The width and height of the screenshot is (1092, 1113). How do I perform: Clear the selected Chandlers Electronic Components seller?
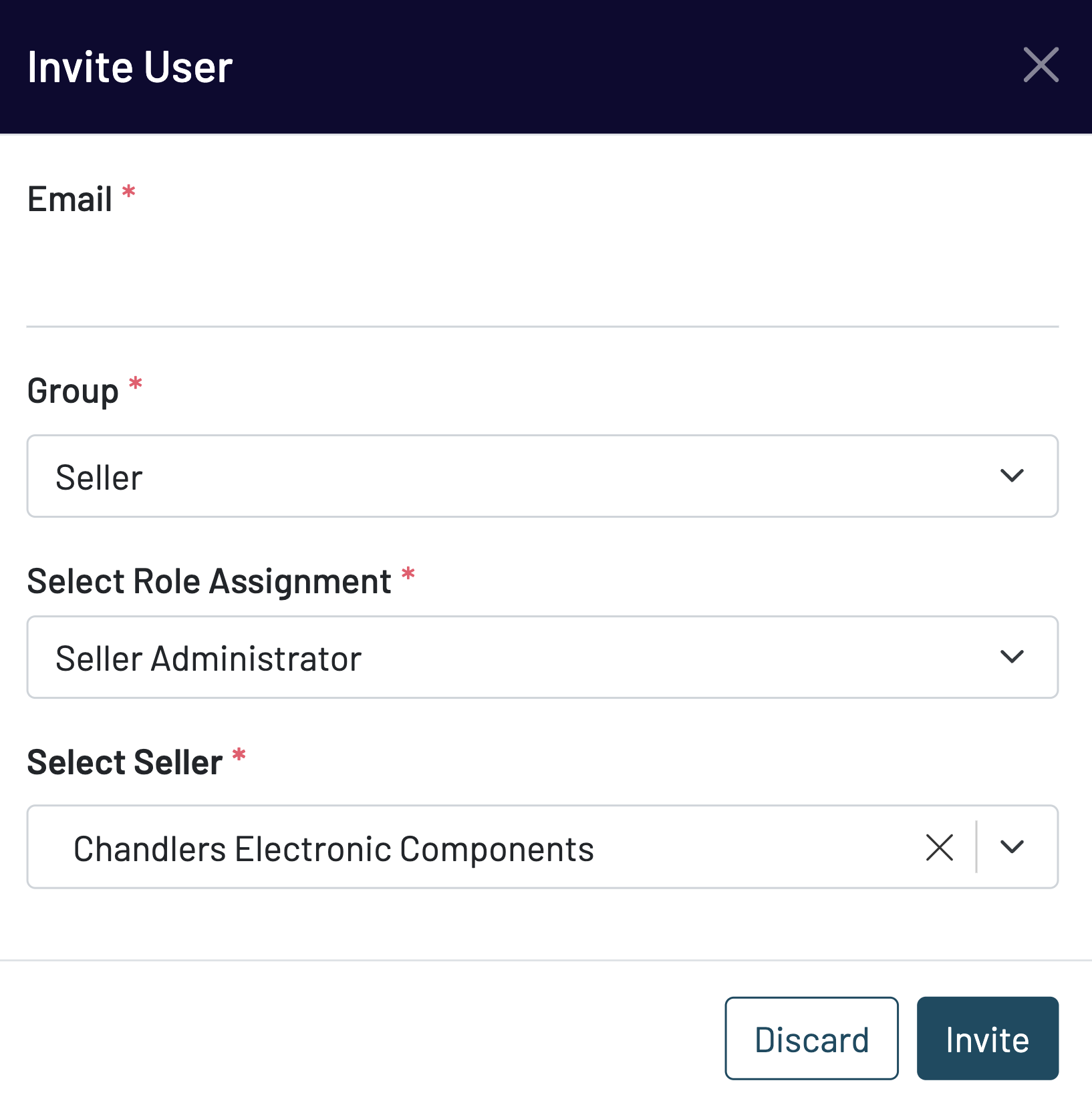point(939,848)
